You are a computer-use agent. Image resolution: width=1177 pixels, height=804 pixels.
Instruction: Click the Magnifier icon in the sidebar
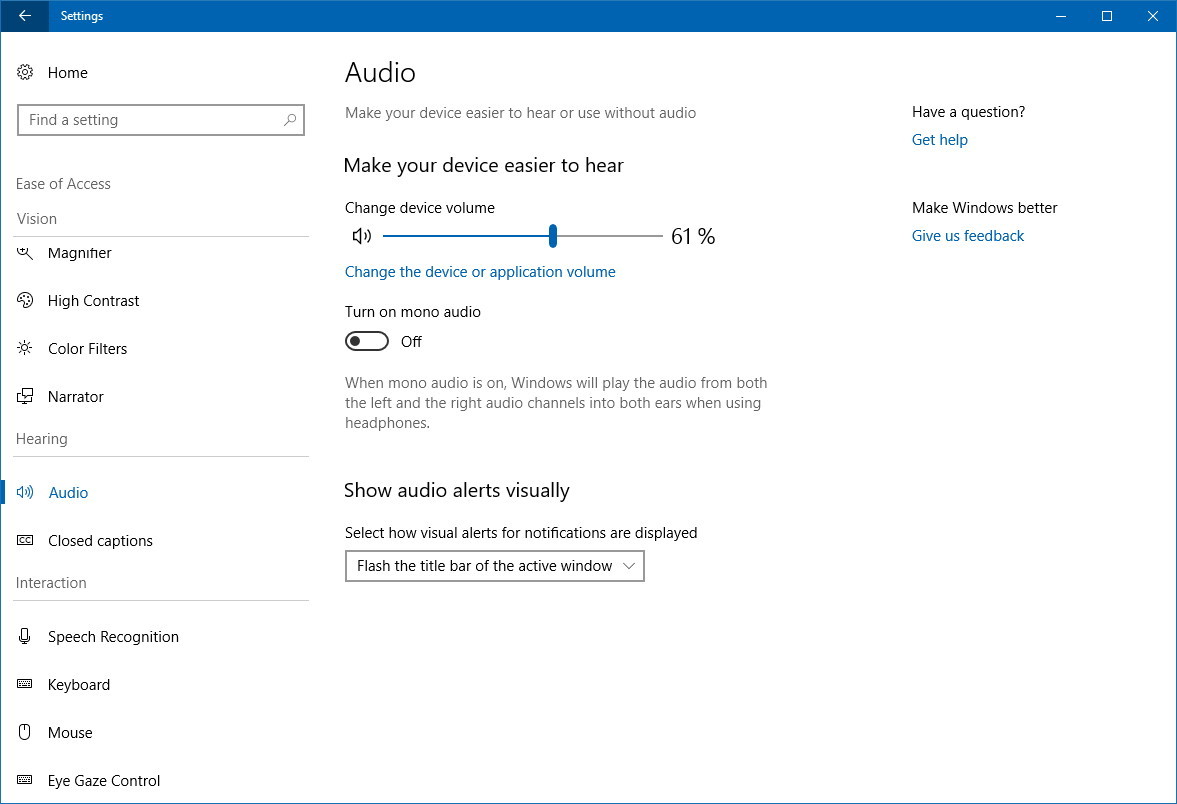[25, 253]
